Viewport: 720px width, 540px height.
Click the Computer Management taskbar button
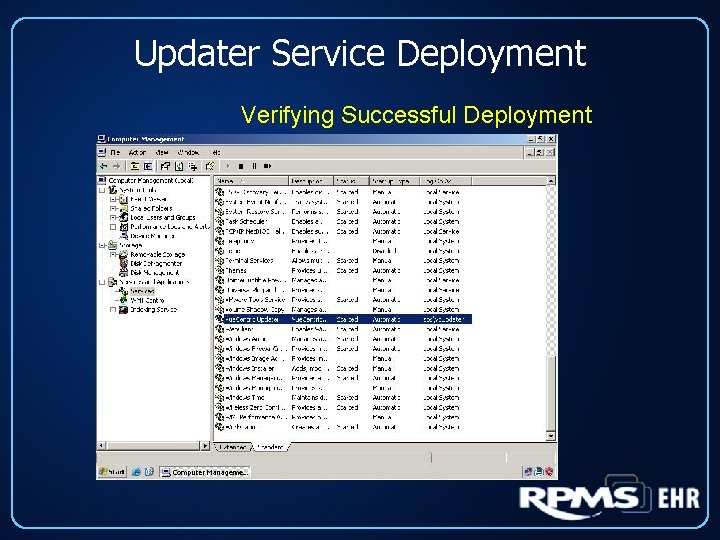coord(205,472)
